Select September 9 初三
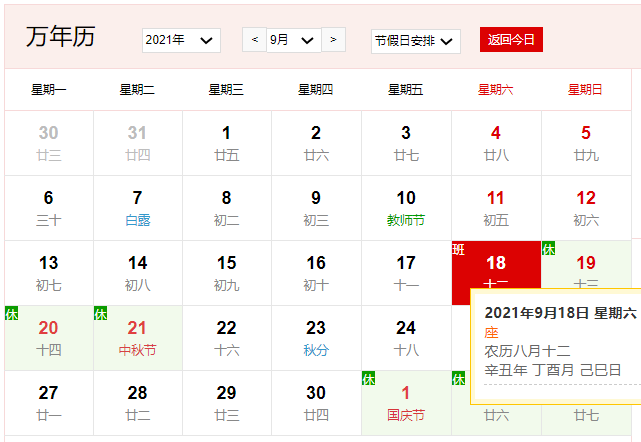Viewport: 641px width, 442px height. [x=316, y=208]
